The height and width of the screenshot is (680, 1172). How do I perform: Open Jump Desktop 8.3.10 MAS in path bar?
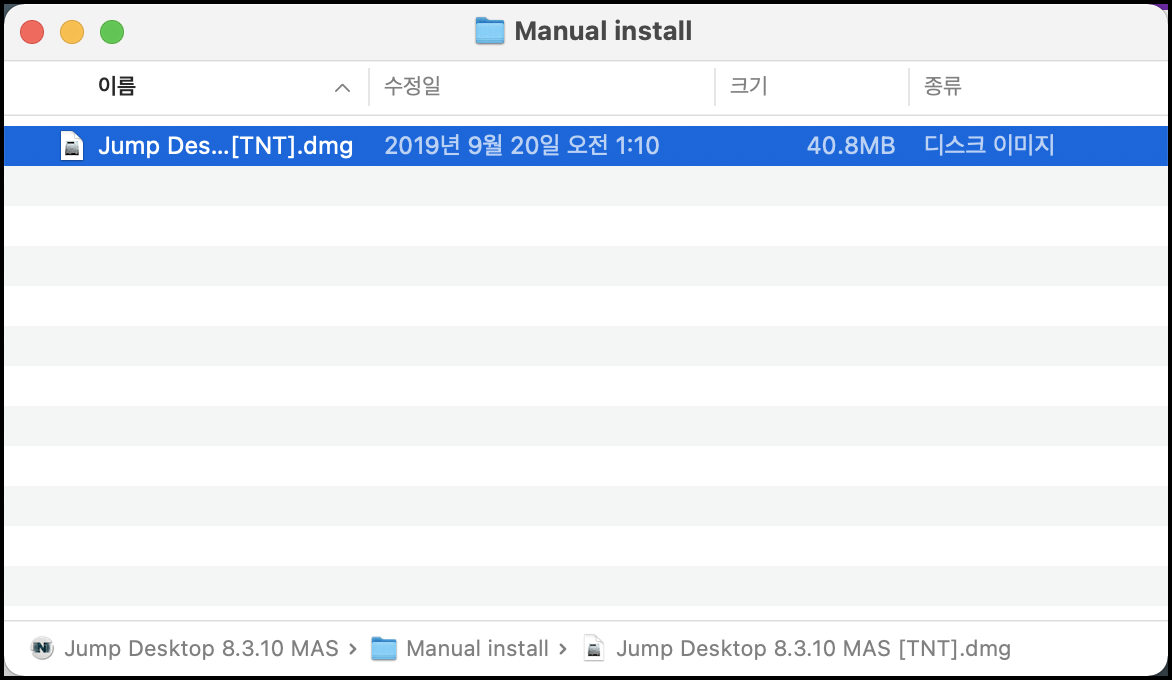tap(201, 649)
